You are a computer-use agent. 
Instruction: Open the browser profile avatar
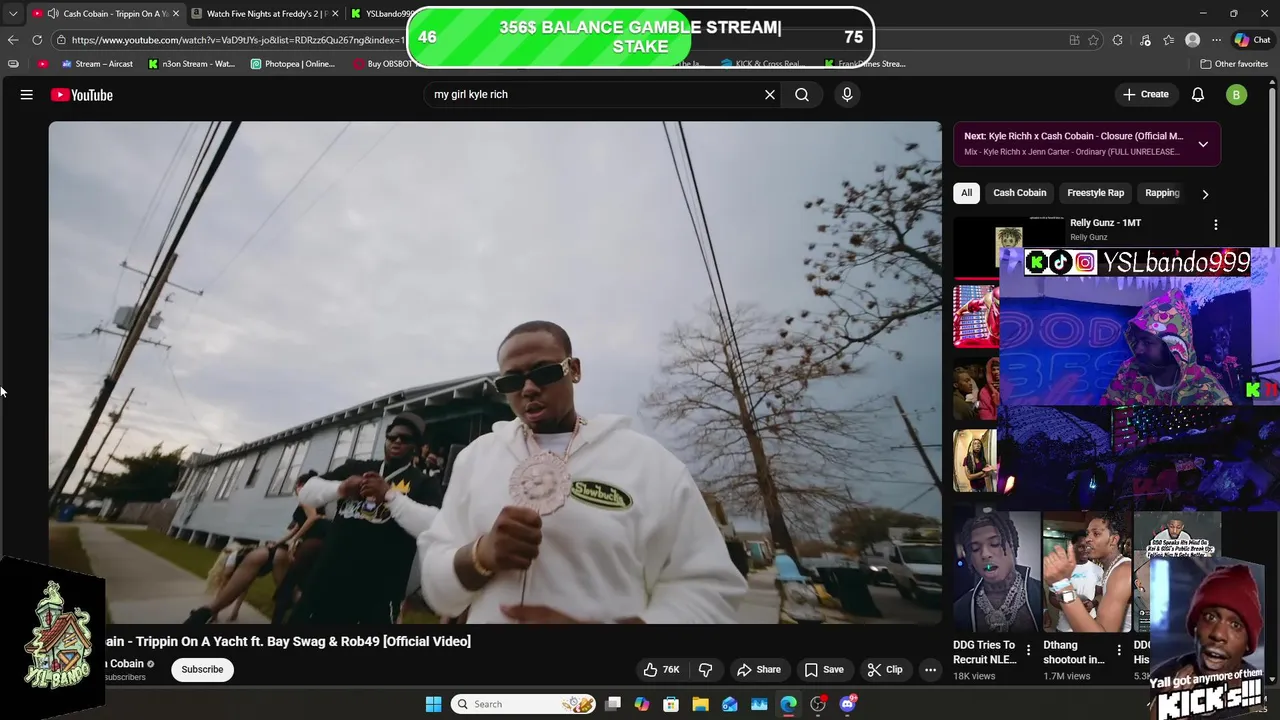coord(1192,40)
